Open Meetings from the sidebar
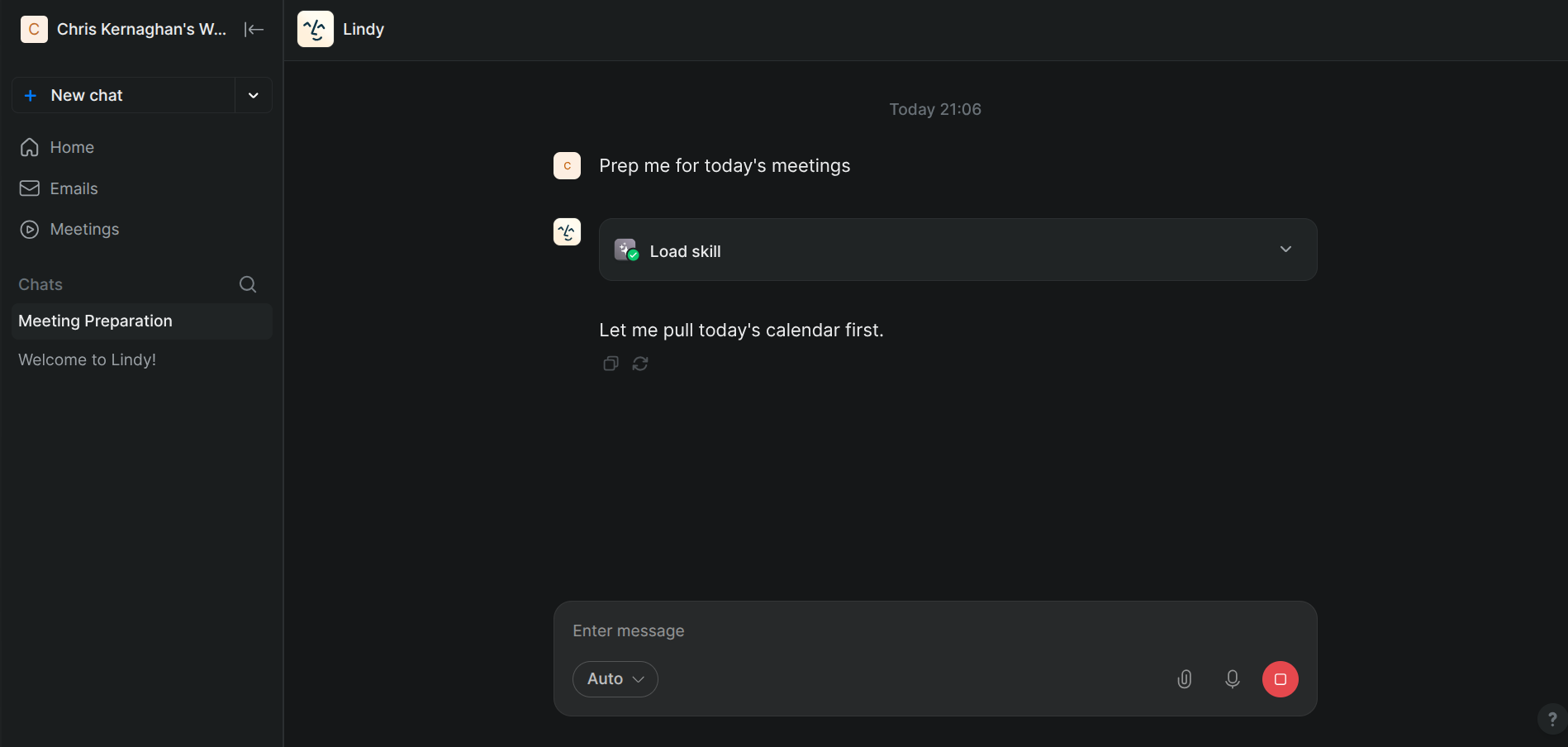 pyautogui.click(x=84, y=229)
